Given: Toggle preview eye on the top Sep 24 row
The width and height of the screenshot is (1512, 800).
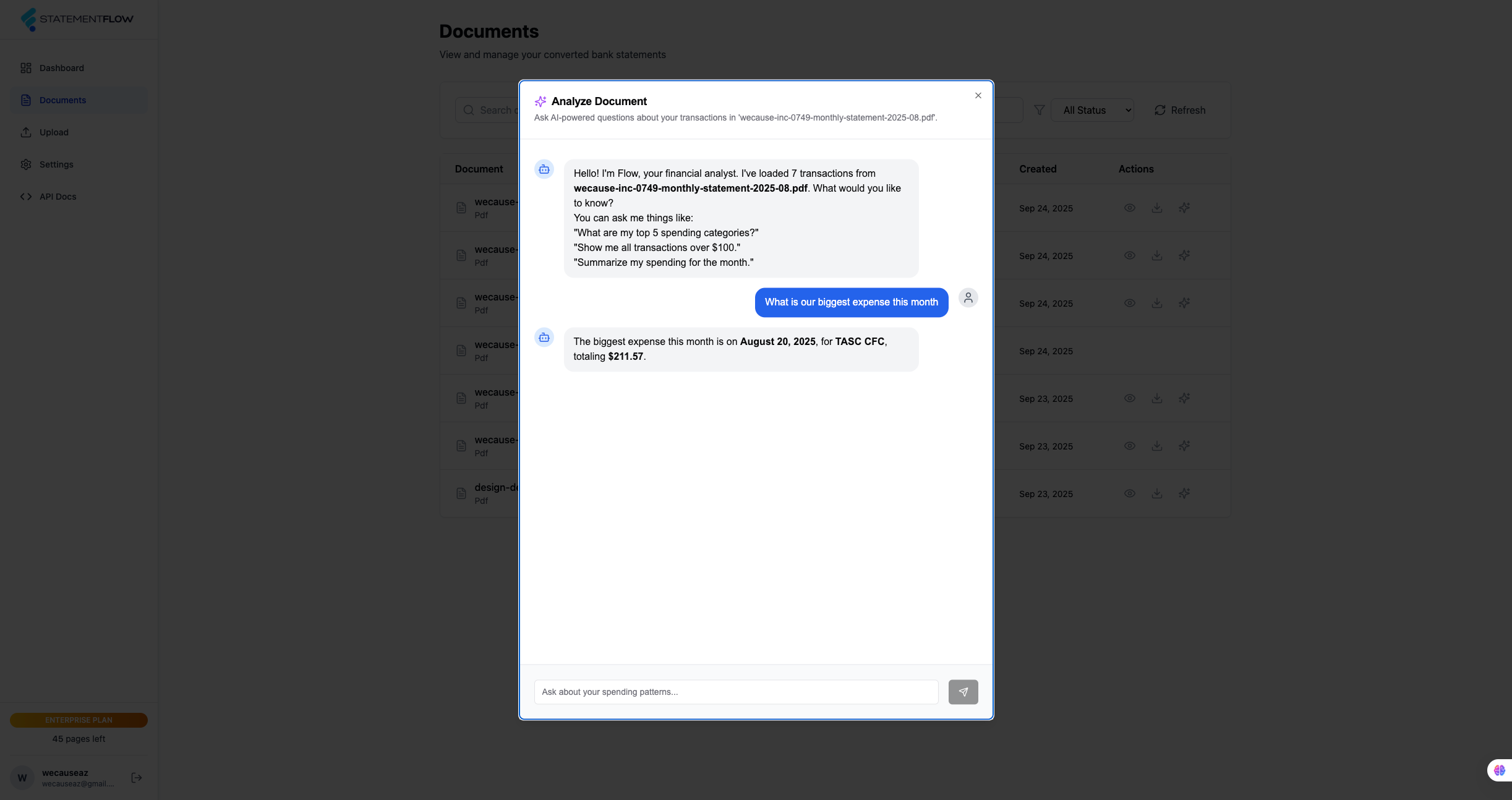Looking at the screenshot, I should pos(1129,208).
